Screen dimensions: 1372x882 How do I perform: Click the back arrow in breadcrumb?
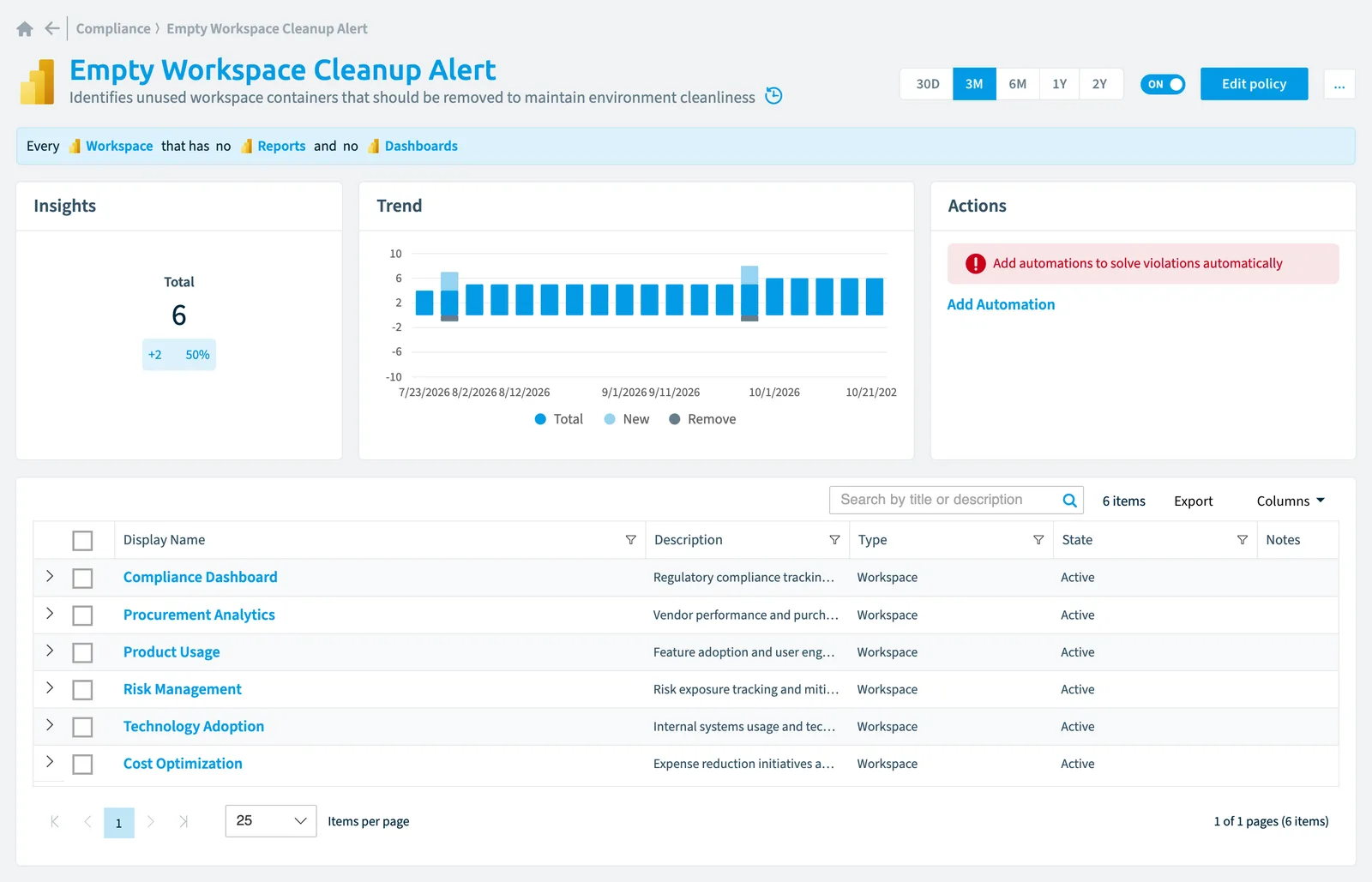[x=52, y=28]
